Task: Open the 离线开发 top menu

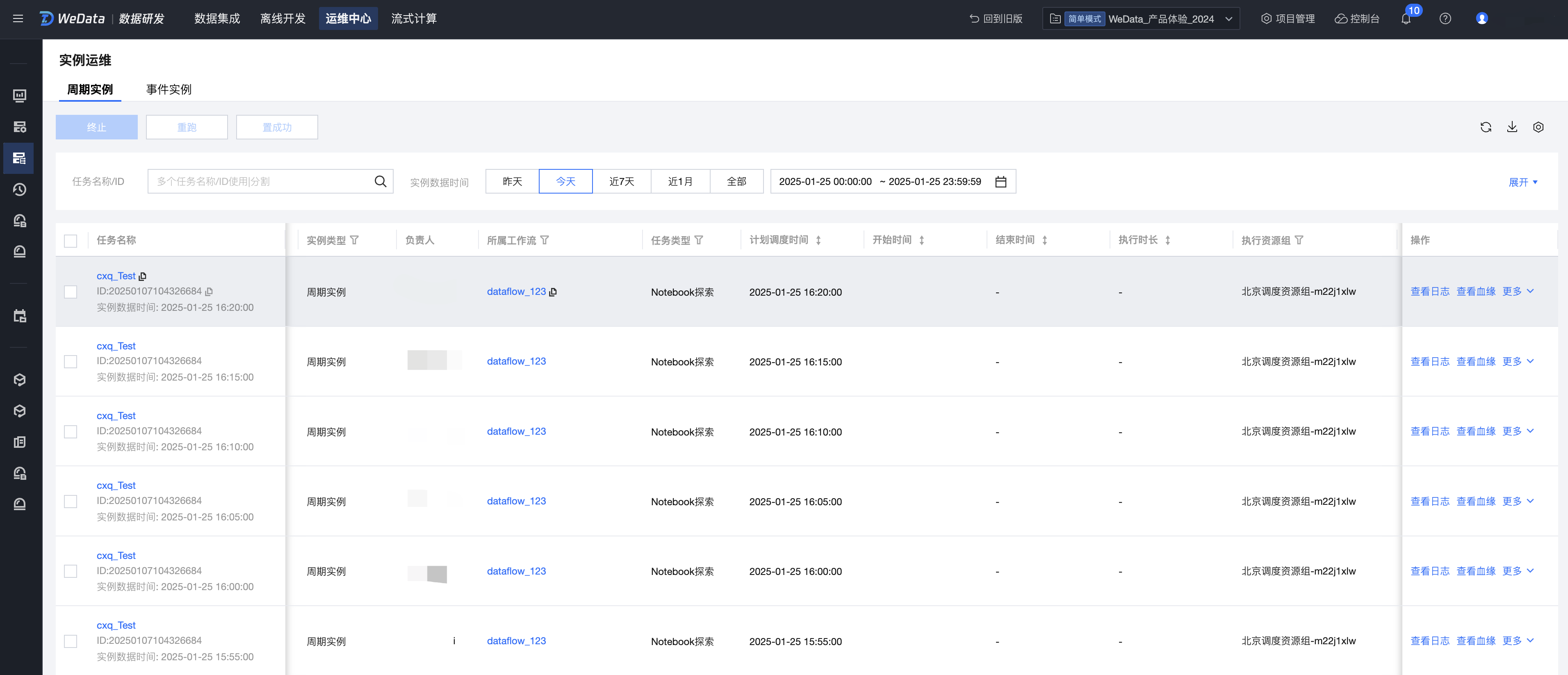Action: [283, 19]
